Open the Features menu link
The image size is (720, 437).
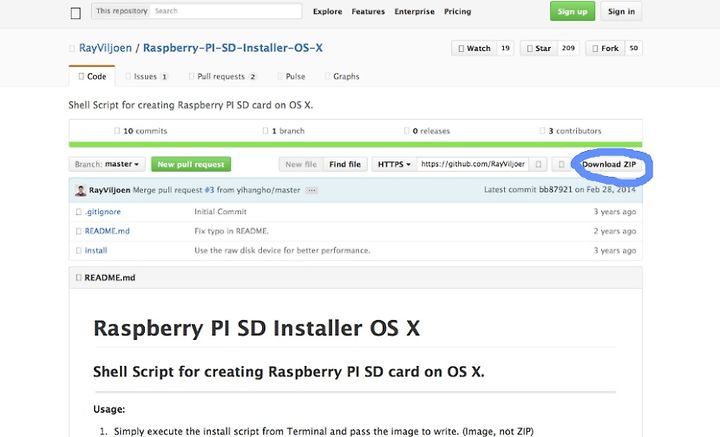click(x=368, y=11)
